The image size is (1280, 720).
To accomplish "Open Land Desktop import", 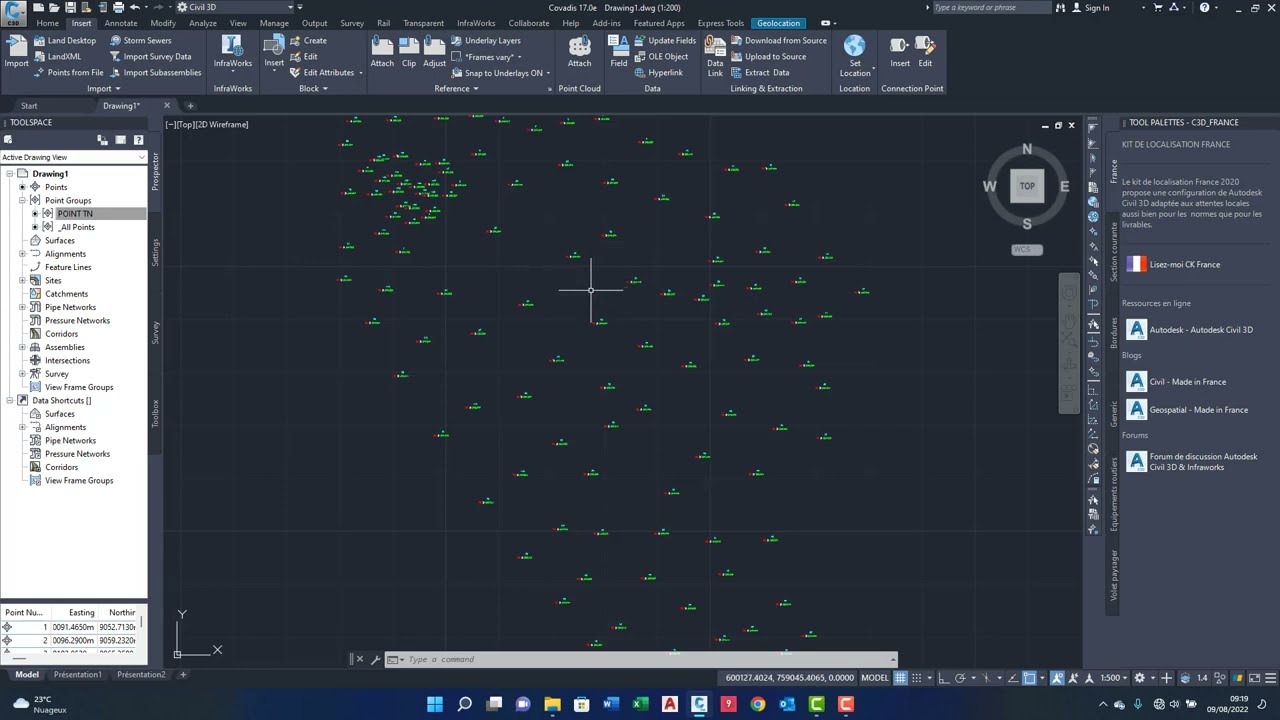I will click(64, 41).
